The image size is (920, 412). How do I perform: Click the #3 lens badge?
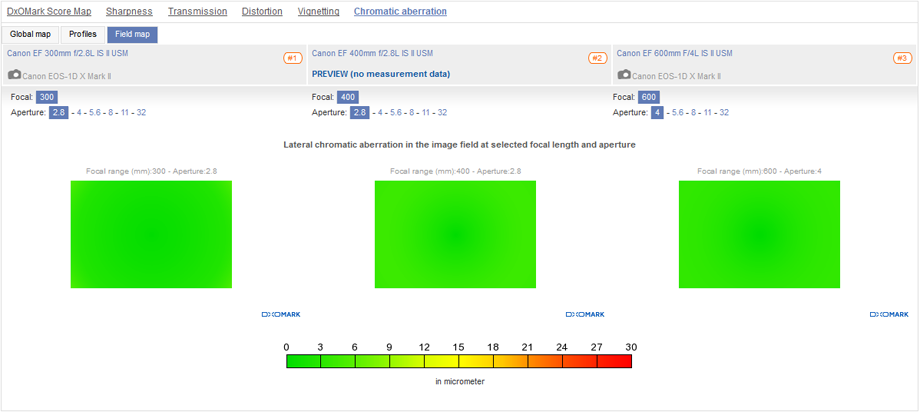pyautogui.click(x=902, y=58)
